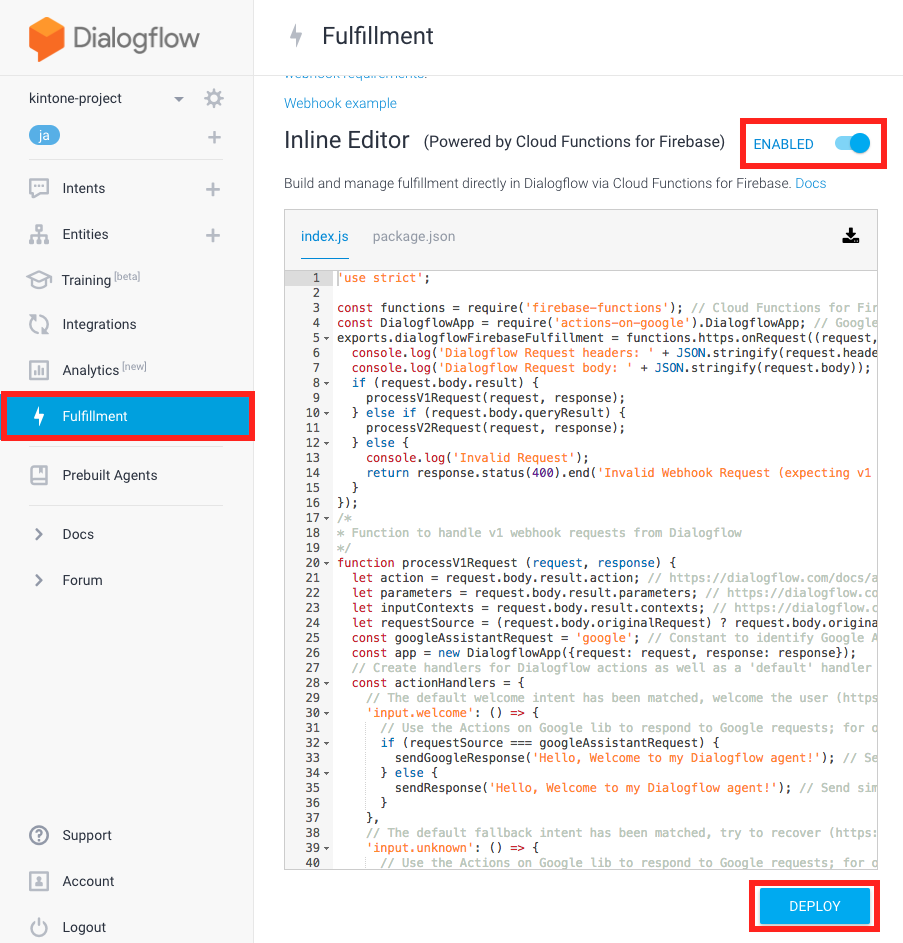Click the Integrations cycle icon

click(x=39, y=324)
